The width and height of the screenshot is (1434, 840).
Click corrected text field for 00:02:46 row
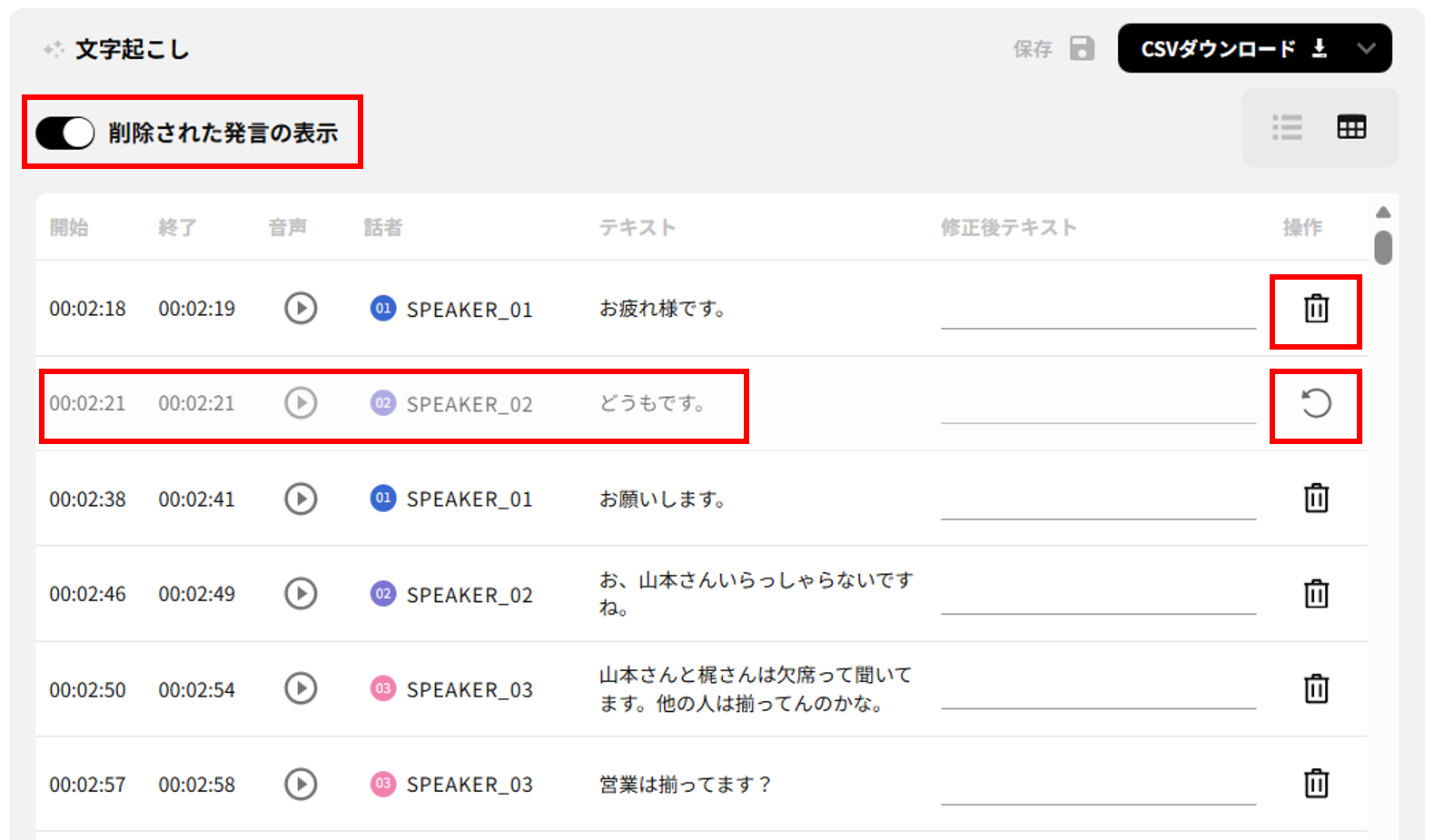(1097, 597)
